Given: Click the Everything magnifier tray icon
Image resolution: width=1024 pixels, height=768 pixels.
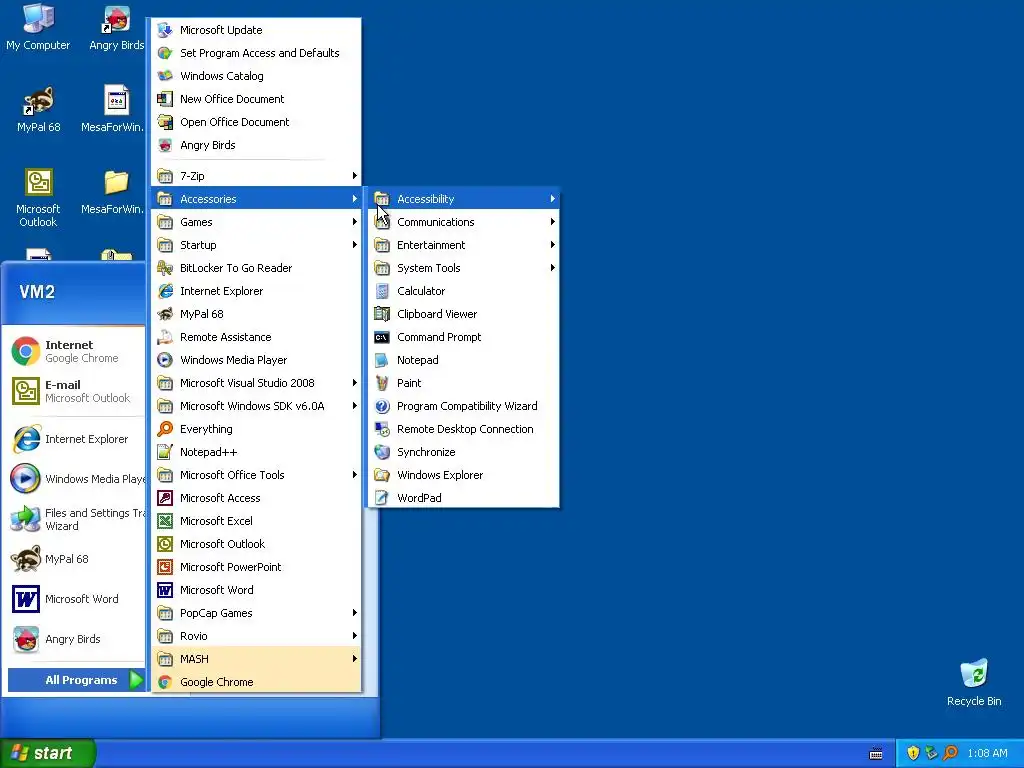Looking at the screenshot, I should [x=950, y=753].
